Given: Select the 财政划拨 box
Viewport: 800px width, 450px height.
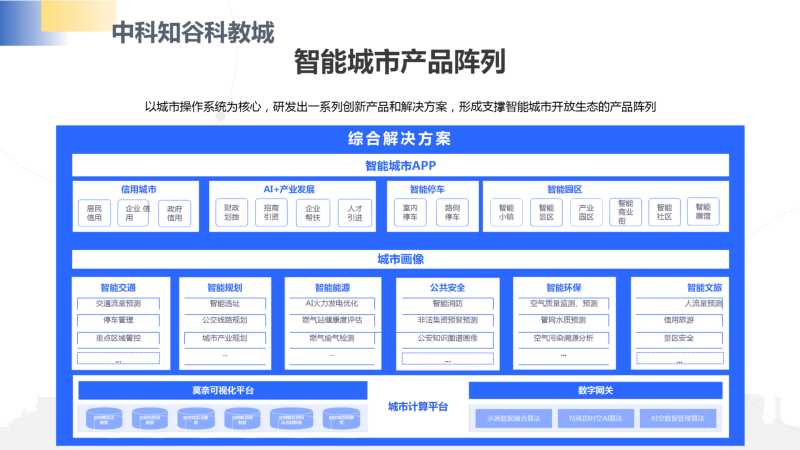Looking at the screenshot, I should coord(232,212).
